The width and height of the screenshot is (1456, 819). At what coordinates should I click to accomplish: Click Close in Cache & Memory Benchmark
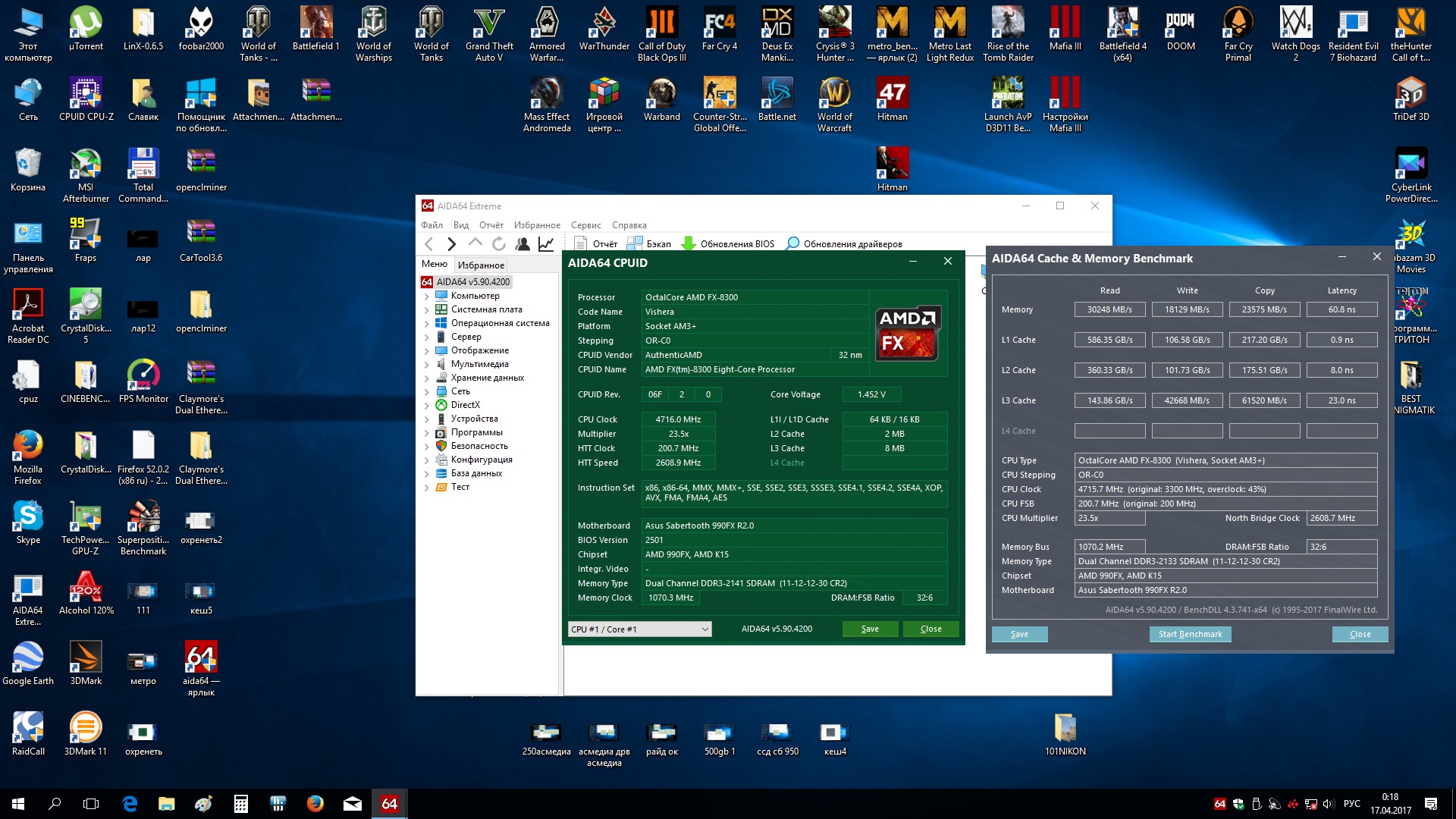point(1360,635)
